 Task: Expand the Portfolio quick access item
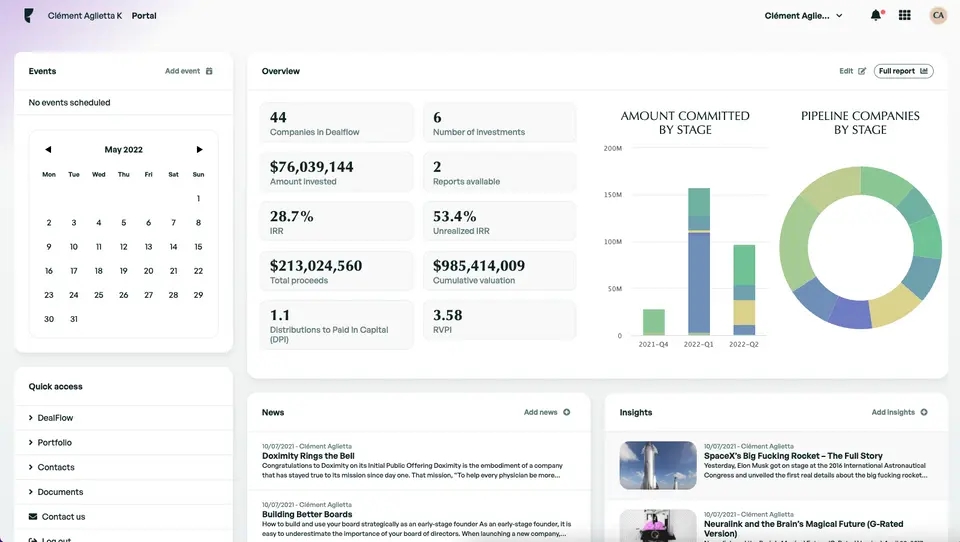click(x=123, y=442)
